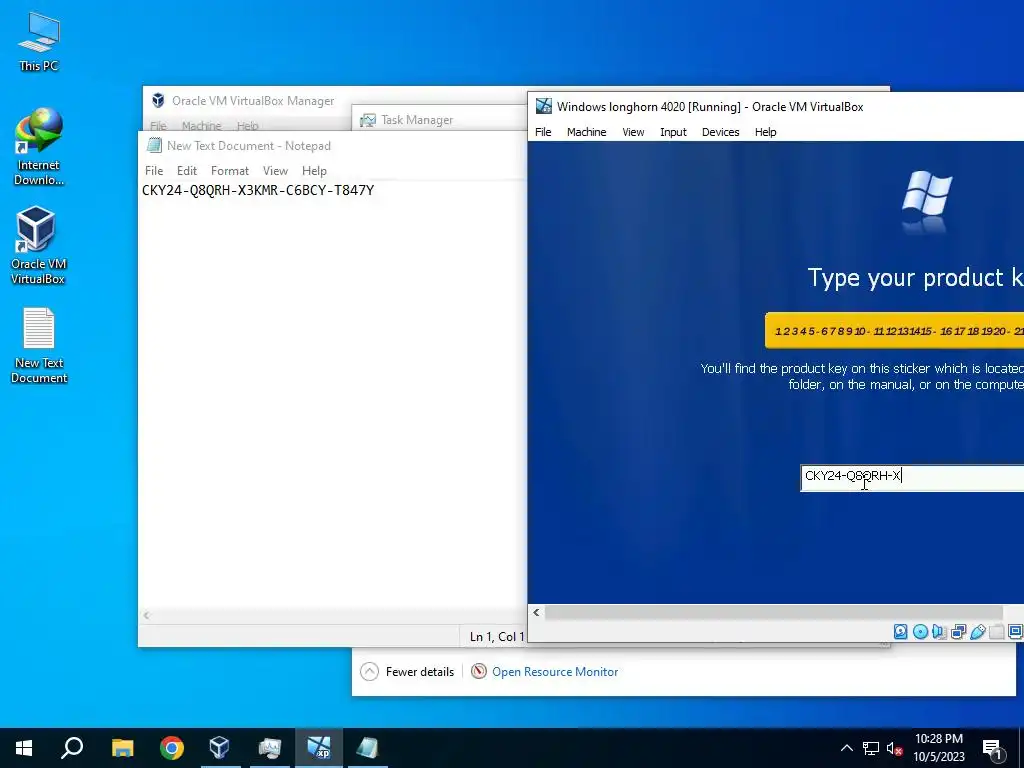Click the shared folders status icon

coord(997,632)
